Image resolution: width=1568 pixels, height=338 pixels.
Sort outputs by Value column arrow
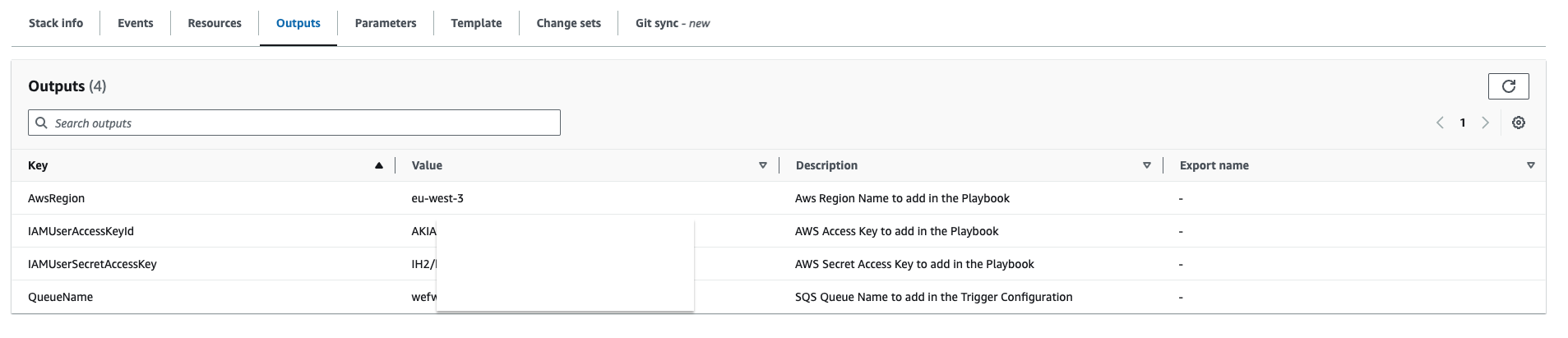click(763, 165)
